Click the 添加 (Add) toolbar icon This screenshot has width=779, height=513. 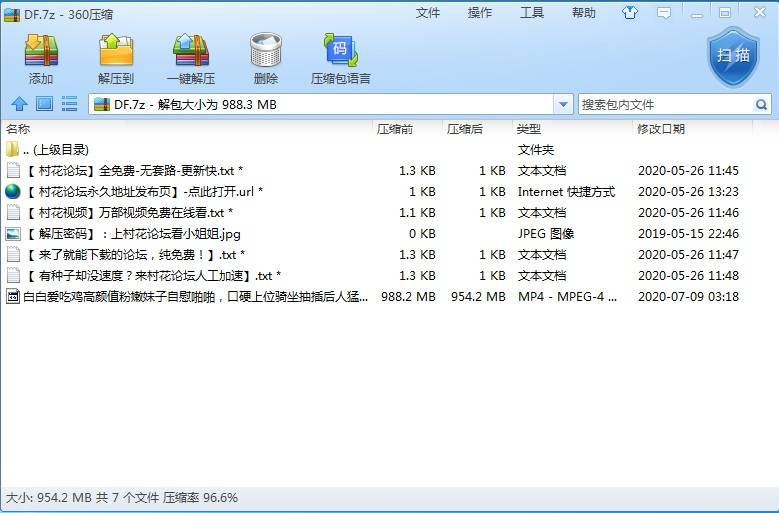tap(41, 58)
